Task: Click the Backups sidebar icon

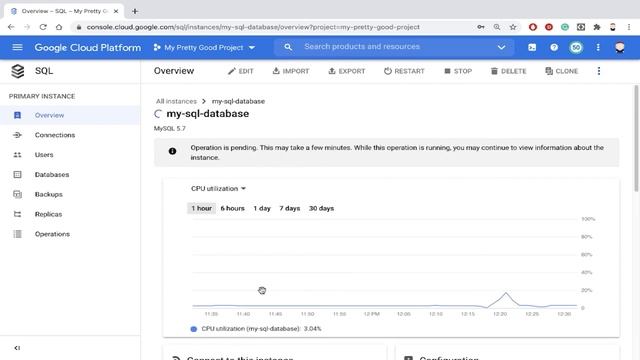Action: (17, 194)
